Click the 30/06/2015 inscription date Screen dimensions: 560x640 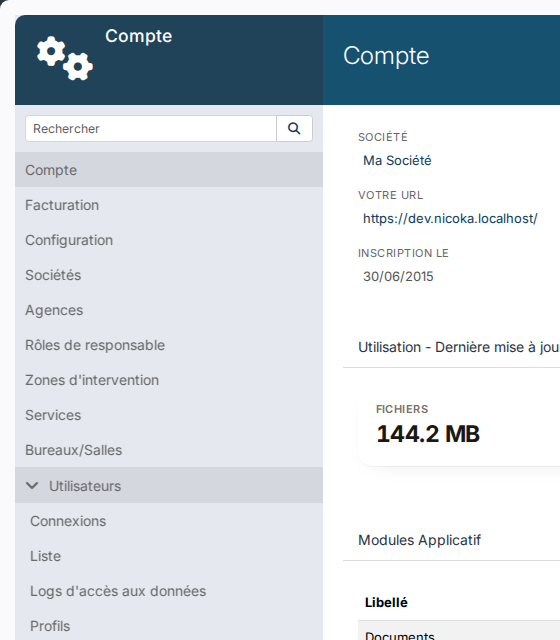(398, 276)
